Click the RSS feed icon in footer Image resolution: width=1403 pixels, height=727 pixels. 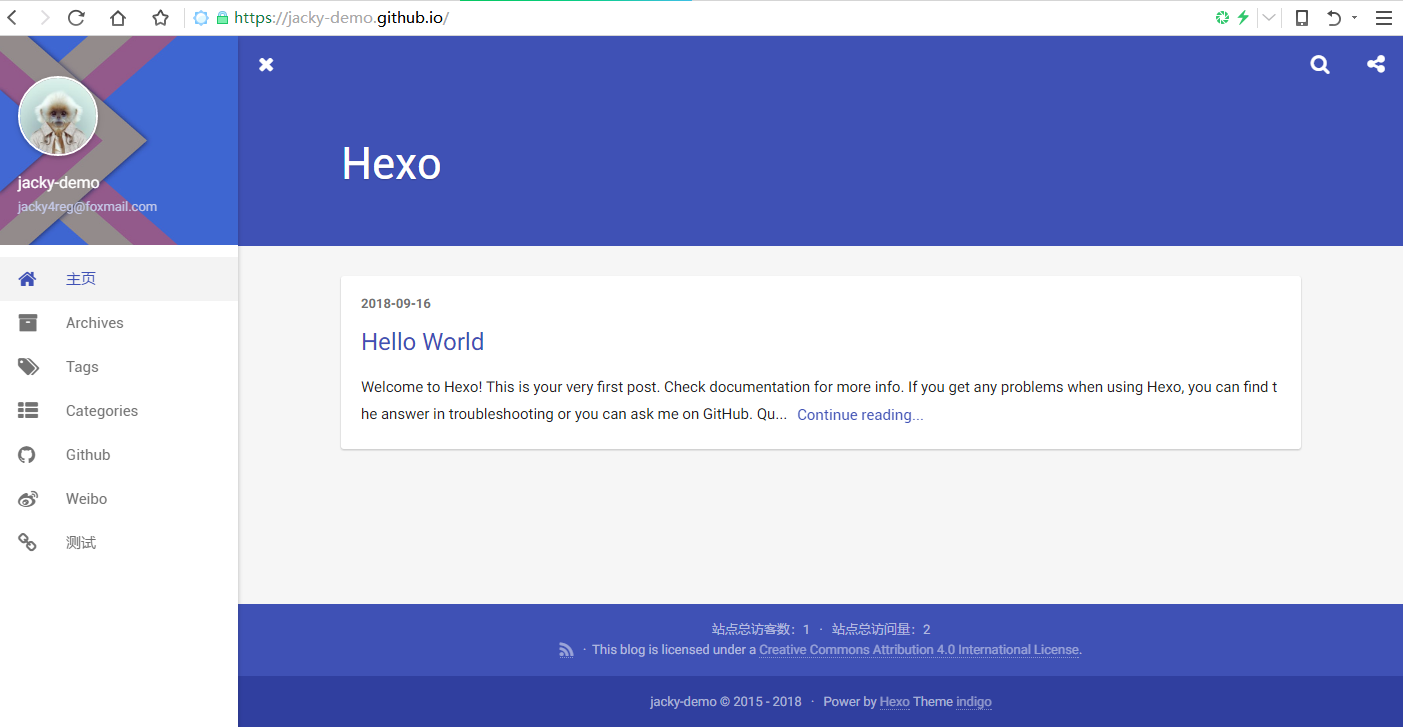[566, 650]
